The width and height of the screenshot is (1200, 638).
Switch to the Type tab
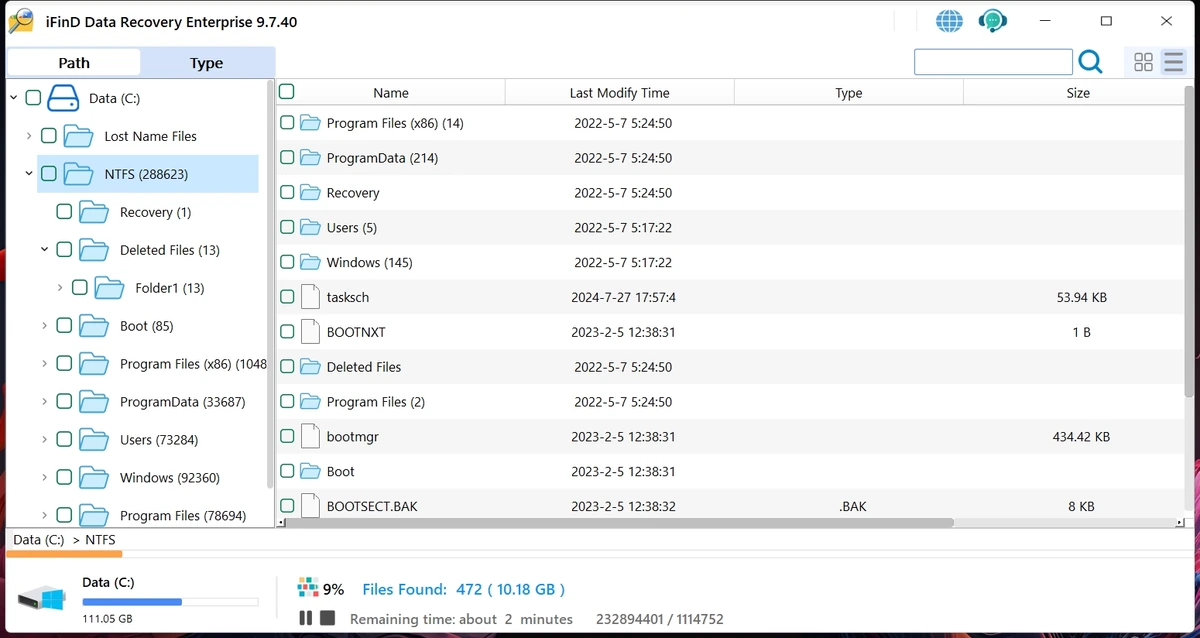point(207,62)
